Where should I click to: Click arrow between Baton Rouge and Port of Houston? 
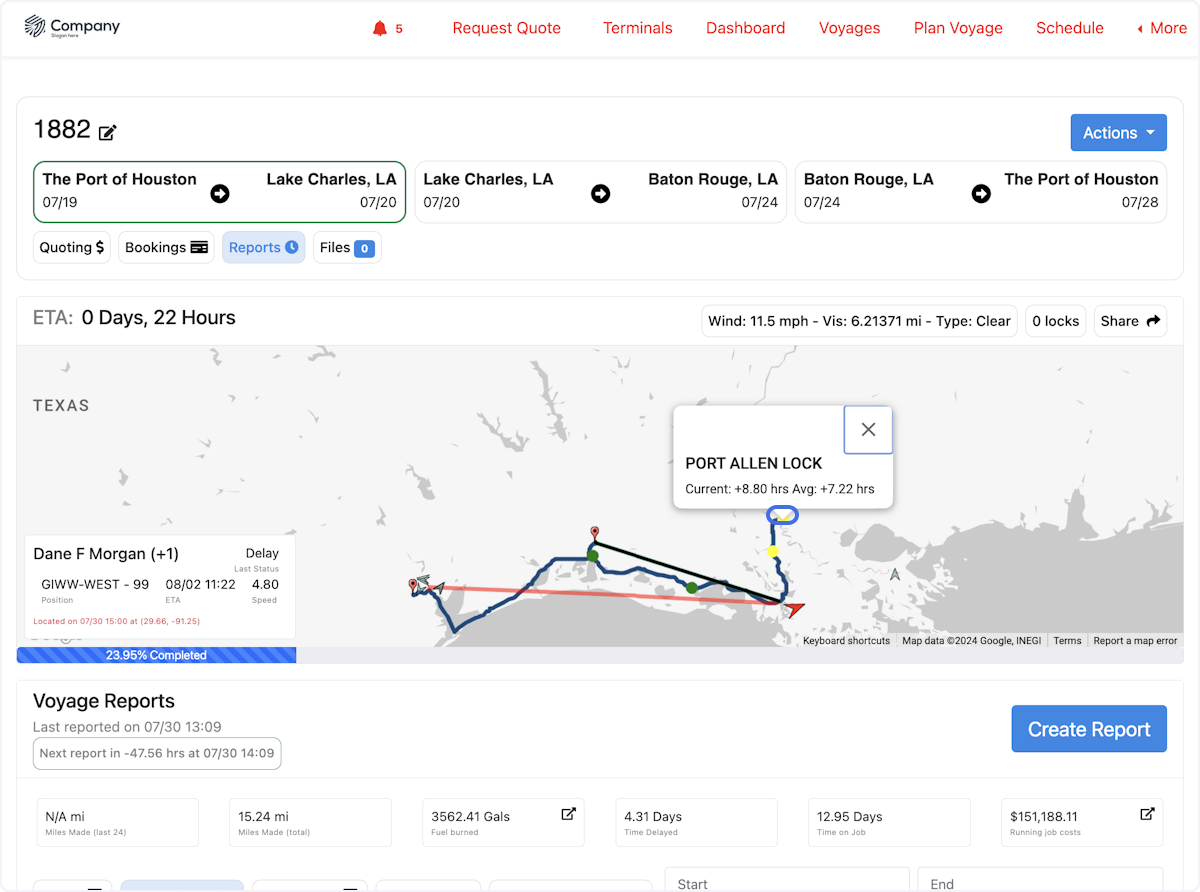980,193
